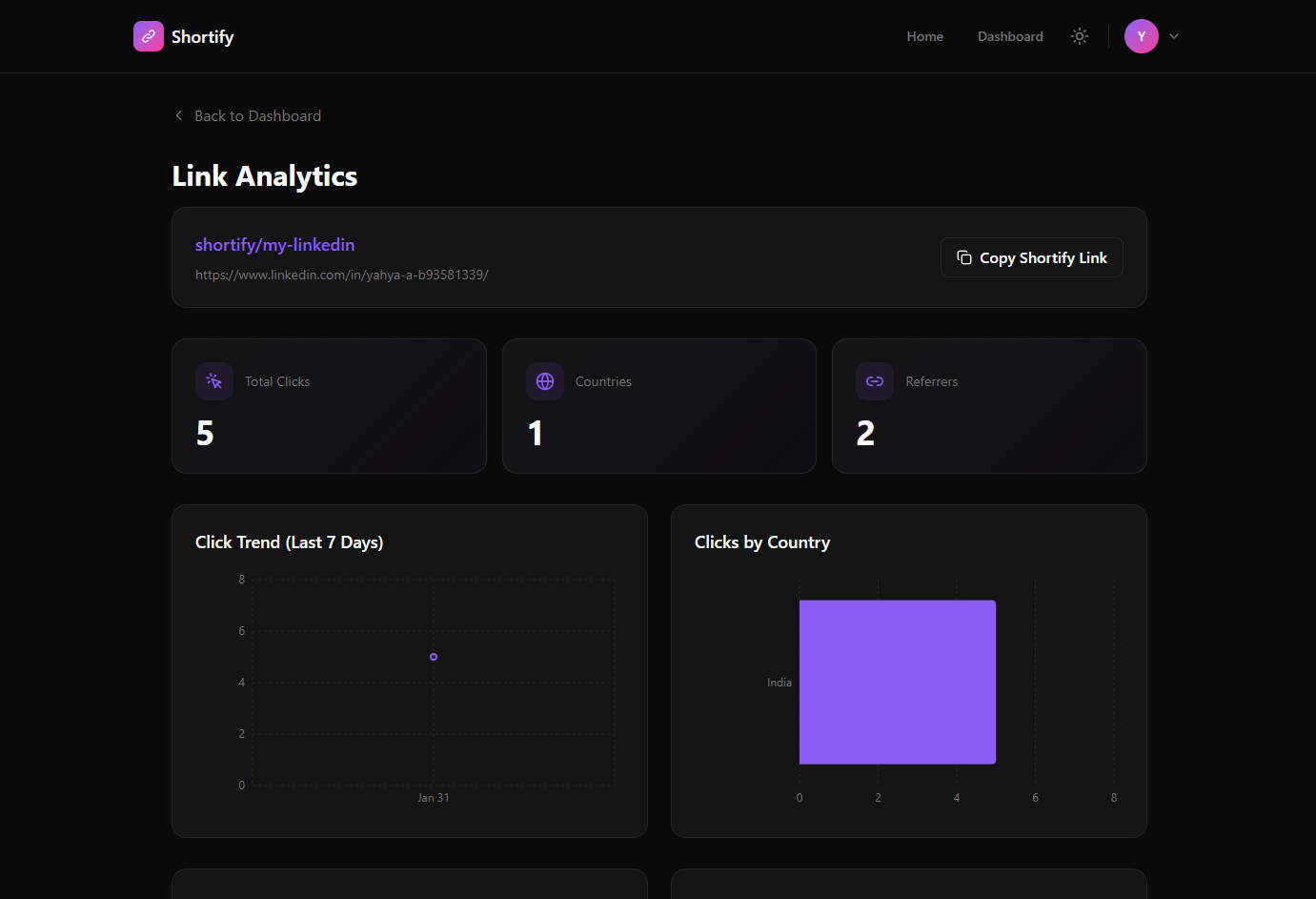Click the sun icon to switch theme
The width and height of the screenshot is (1316, 899).
(1079, 35)
